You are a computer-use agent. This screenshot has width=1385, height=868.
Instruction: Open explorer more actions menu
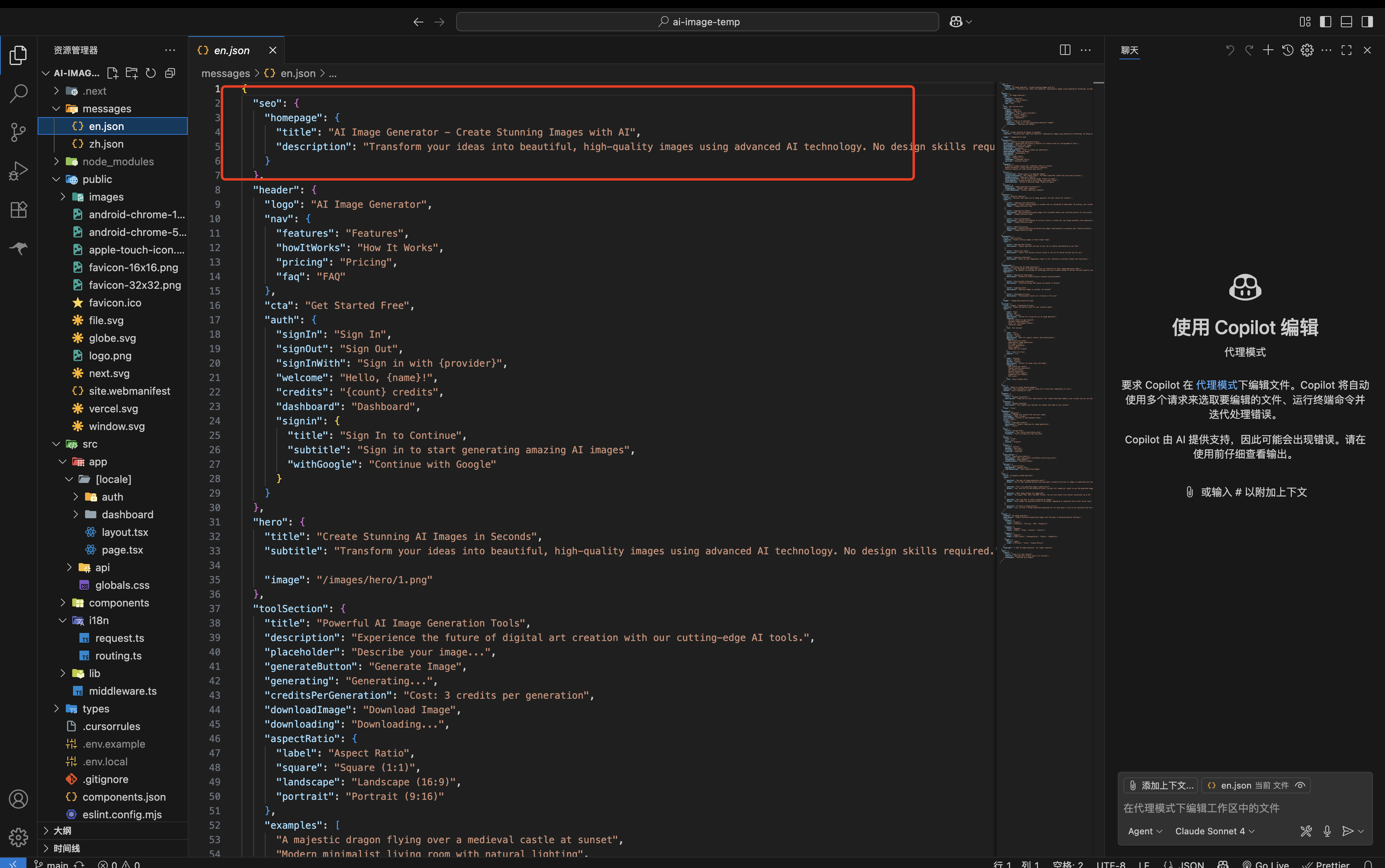click(170, 50)
